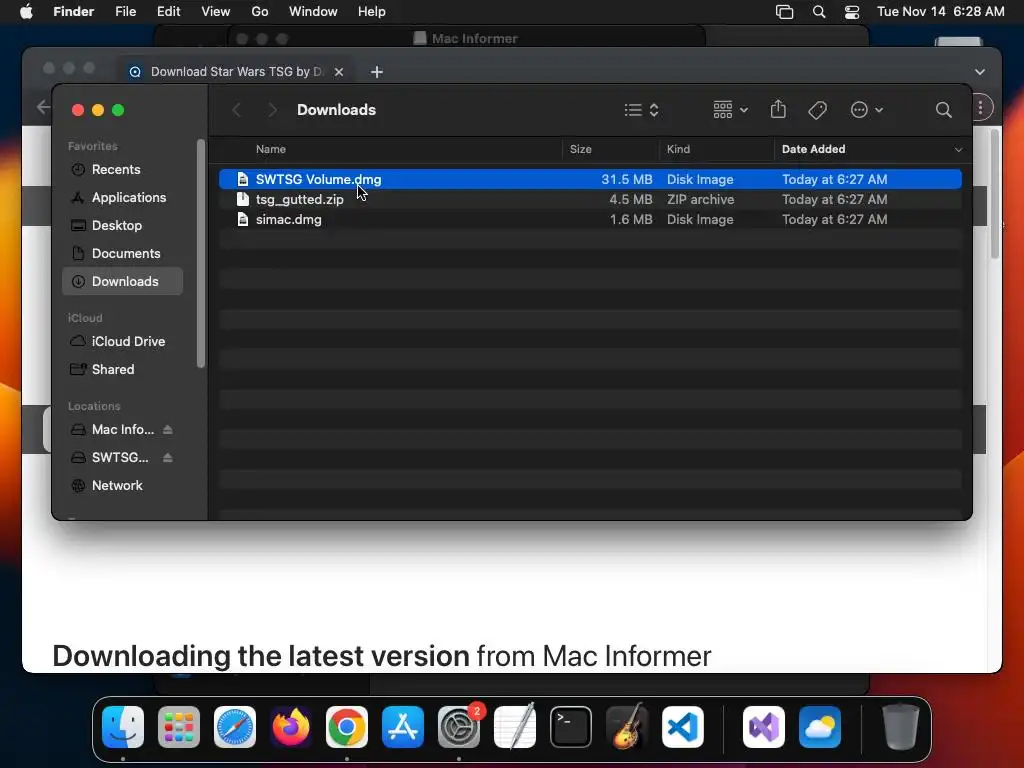Open Applications in the sidebar

tap(122, 197)
